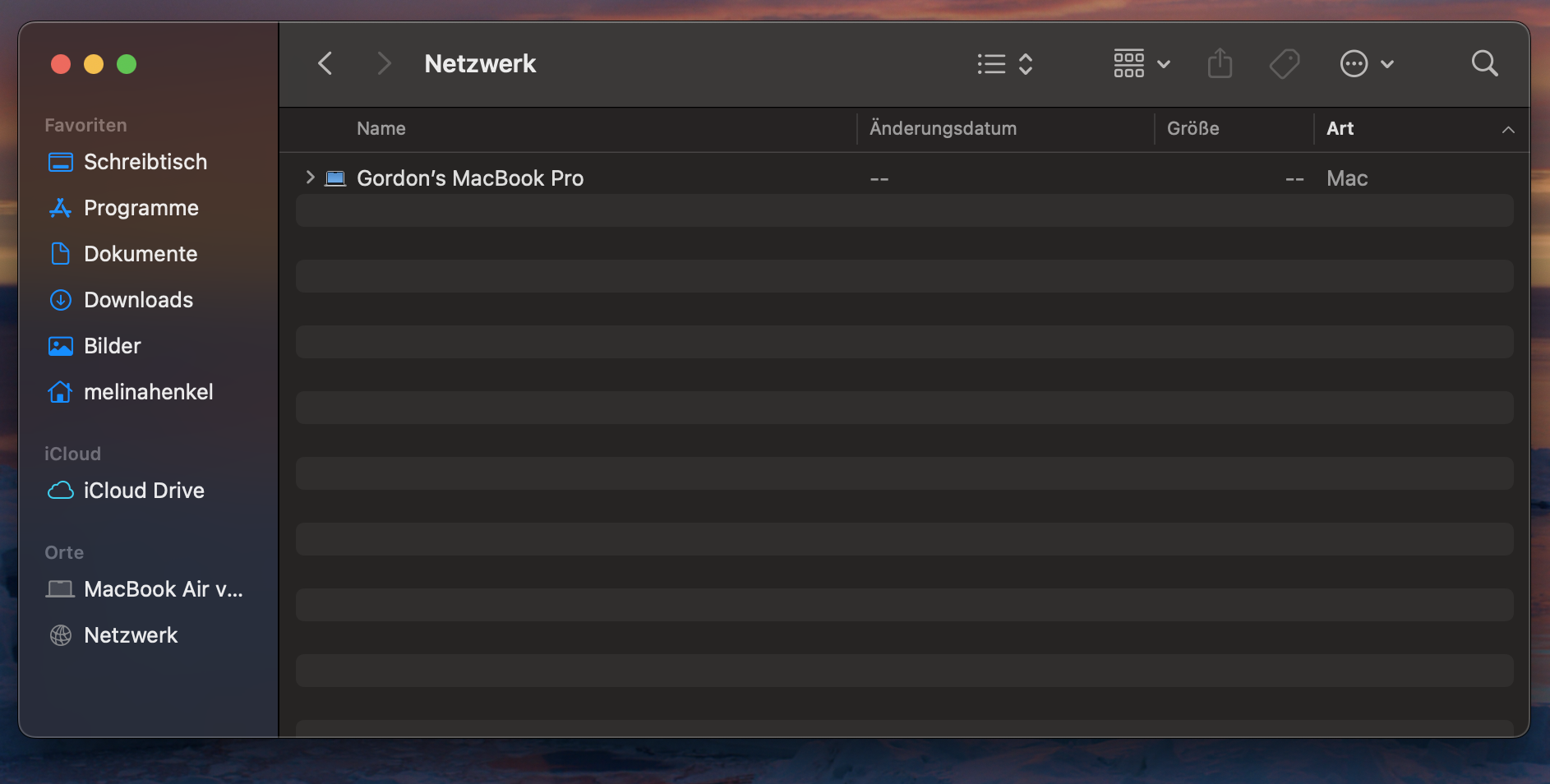
Task: Click the Favoriten section header
Action: (x=85, y=125)
